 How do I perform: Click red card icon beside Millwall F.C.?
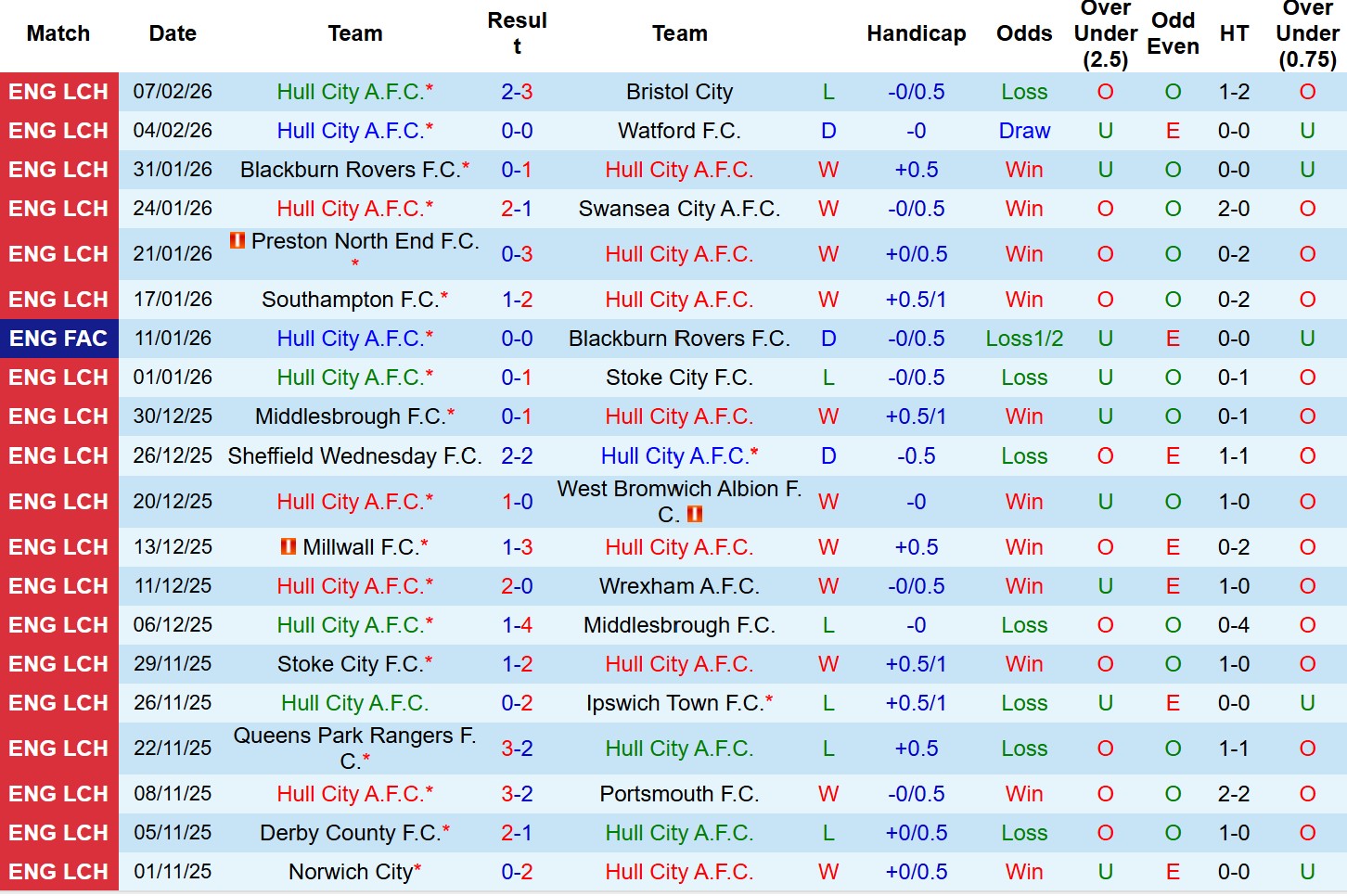(289, 546)
